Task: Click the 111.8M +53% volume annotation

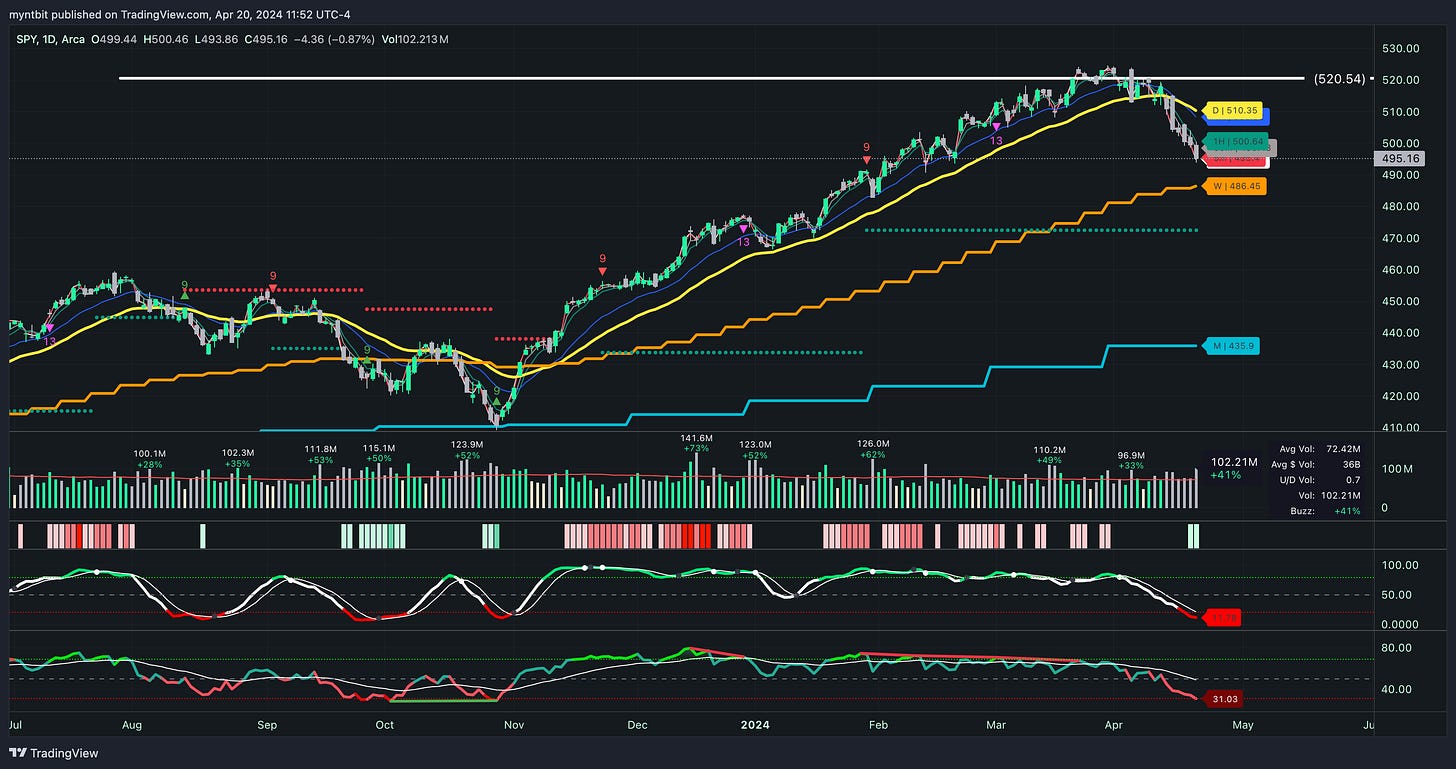Action: (320, 453)
